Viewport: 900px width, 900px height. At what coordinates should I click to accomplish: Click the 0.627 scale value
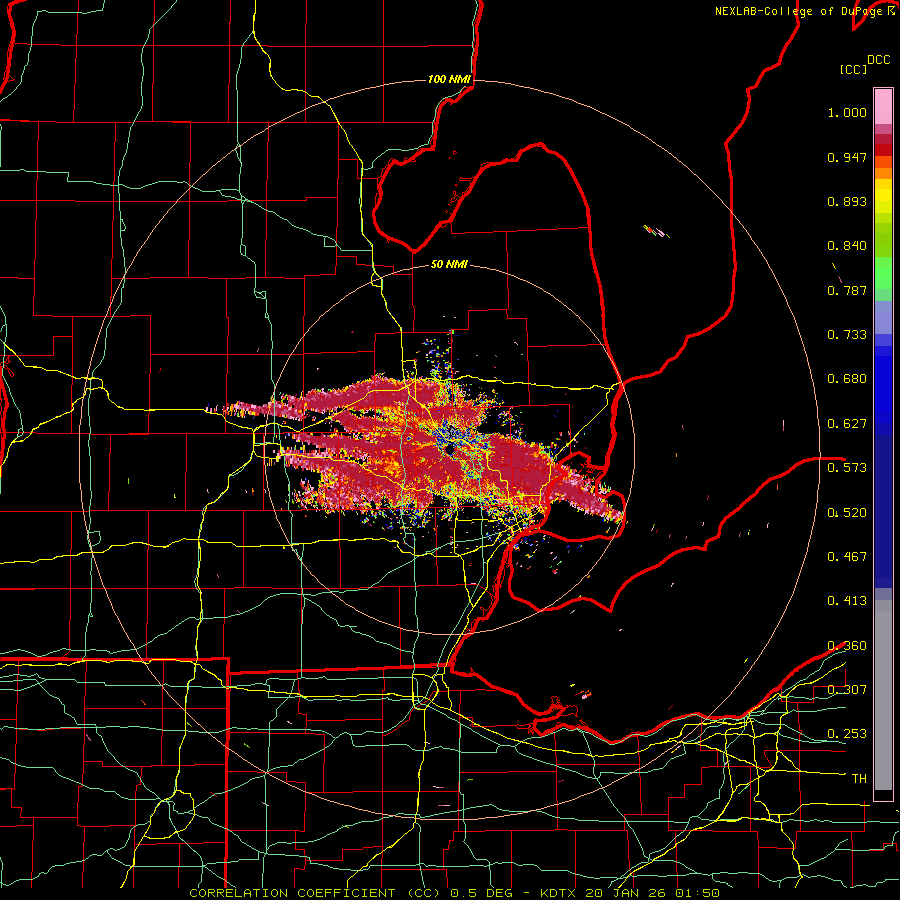point(847,424)
